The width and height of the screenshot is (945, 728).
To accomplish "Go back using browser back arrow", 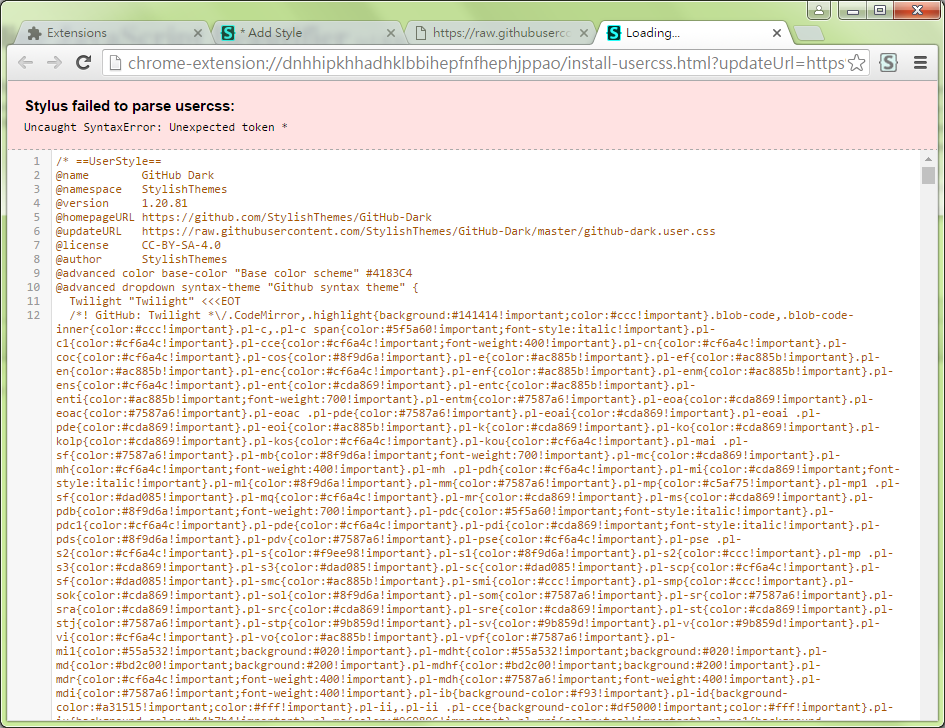I will click(x=25, y=63).
